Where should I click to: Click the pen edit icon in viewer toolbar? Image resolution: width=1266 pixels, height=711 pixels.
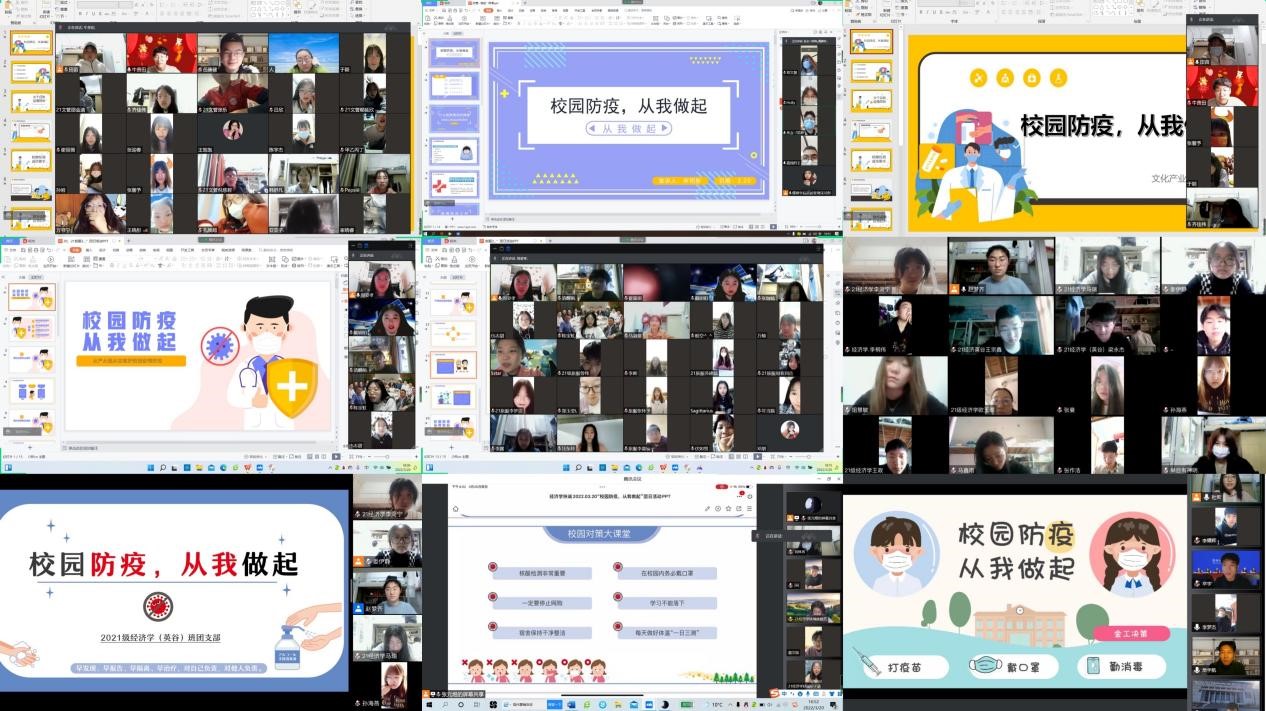click(708, 508)
